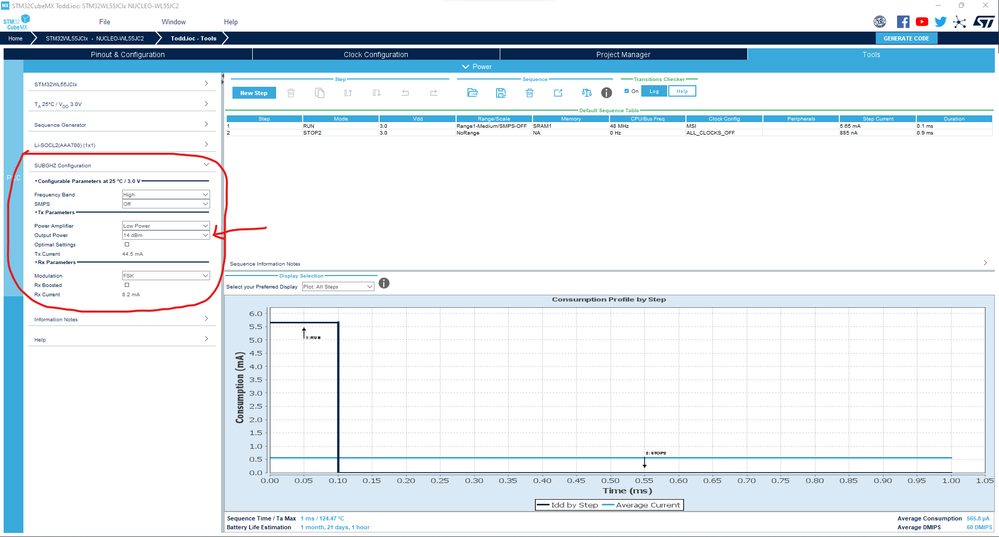Select the RUN step row in table
The height and width of the screenshot is (537, 999).
tap(609, 126)
